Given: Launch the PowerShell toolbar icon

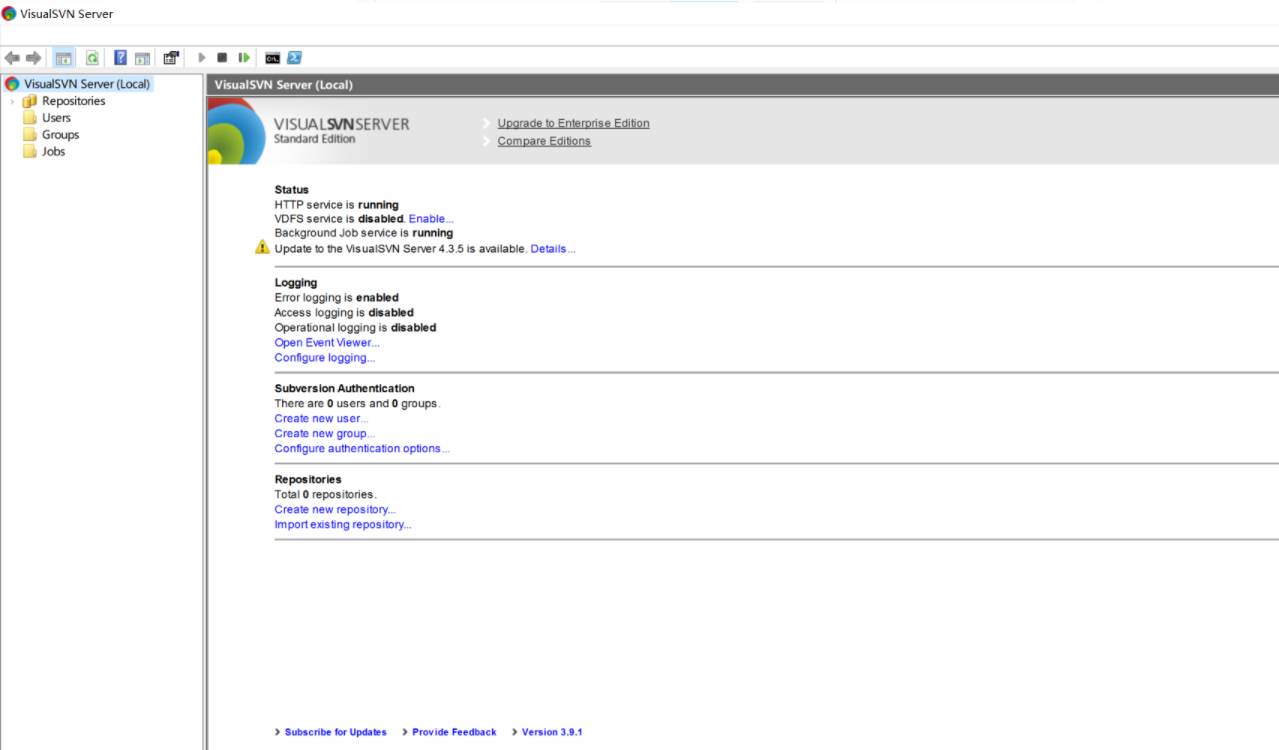Looking at the screenshot, I should coord(294,58).
